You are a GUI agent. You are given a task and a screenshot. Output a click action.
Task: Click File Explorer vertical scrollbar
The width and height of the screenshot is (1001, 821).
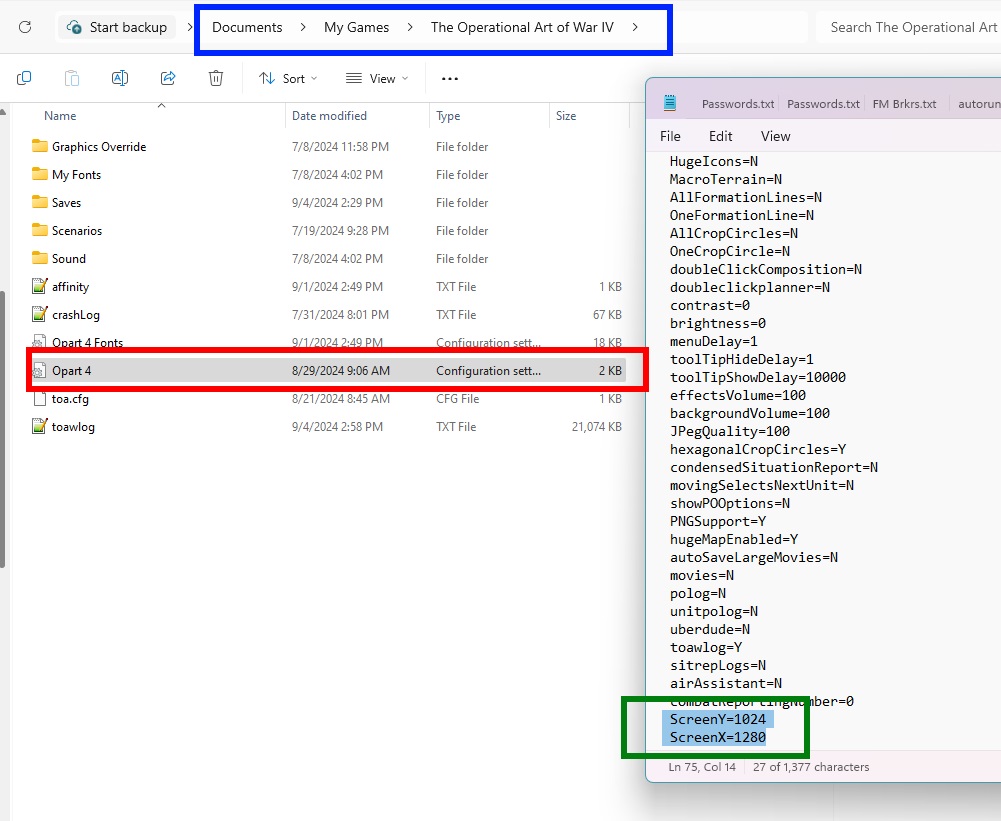coord(3,429)
